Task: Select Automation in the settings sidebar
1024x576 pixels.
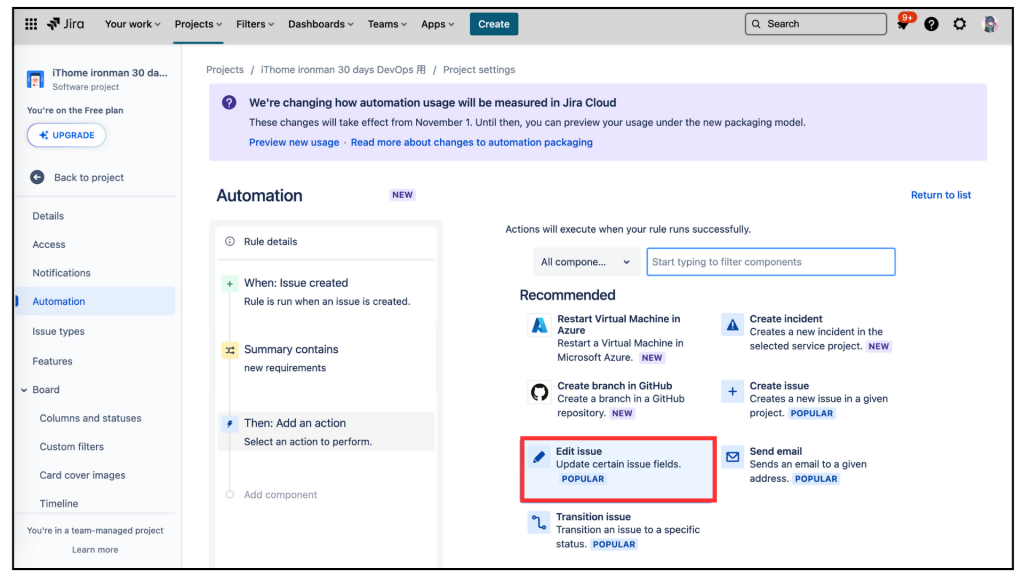Action: [x=95, y=301]
